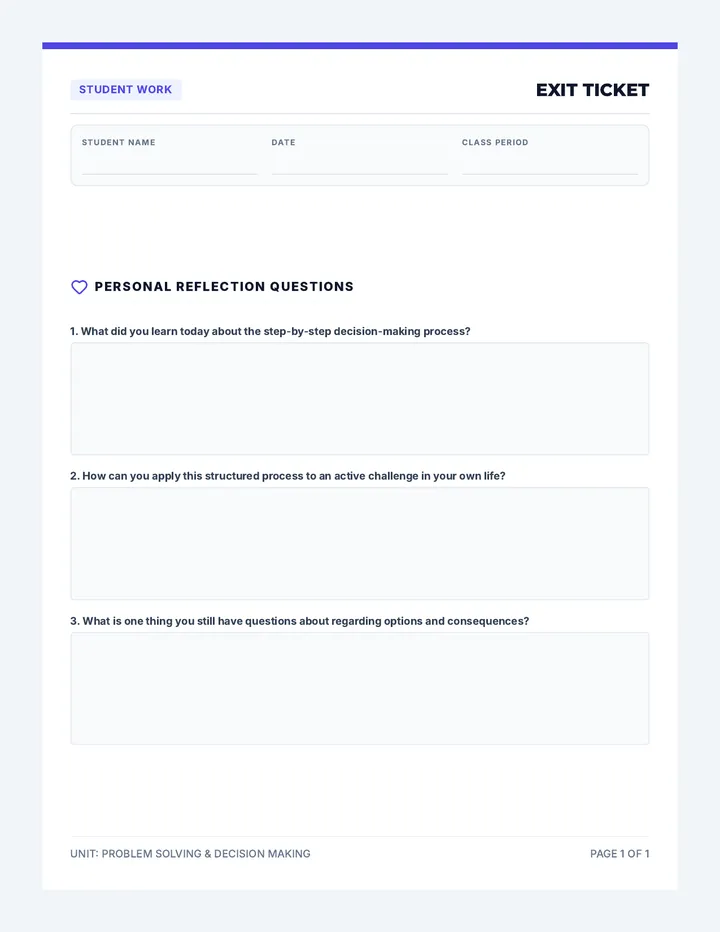Viewport: 720px width, 932px height.
Task: Click question 3 about options and consequences
Action: 300,621
